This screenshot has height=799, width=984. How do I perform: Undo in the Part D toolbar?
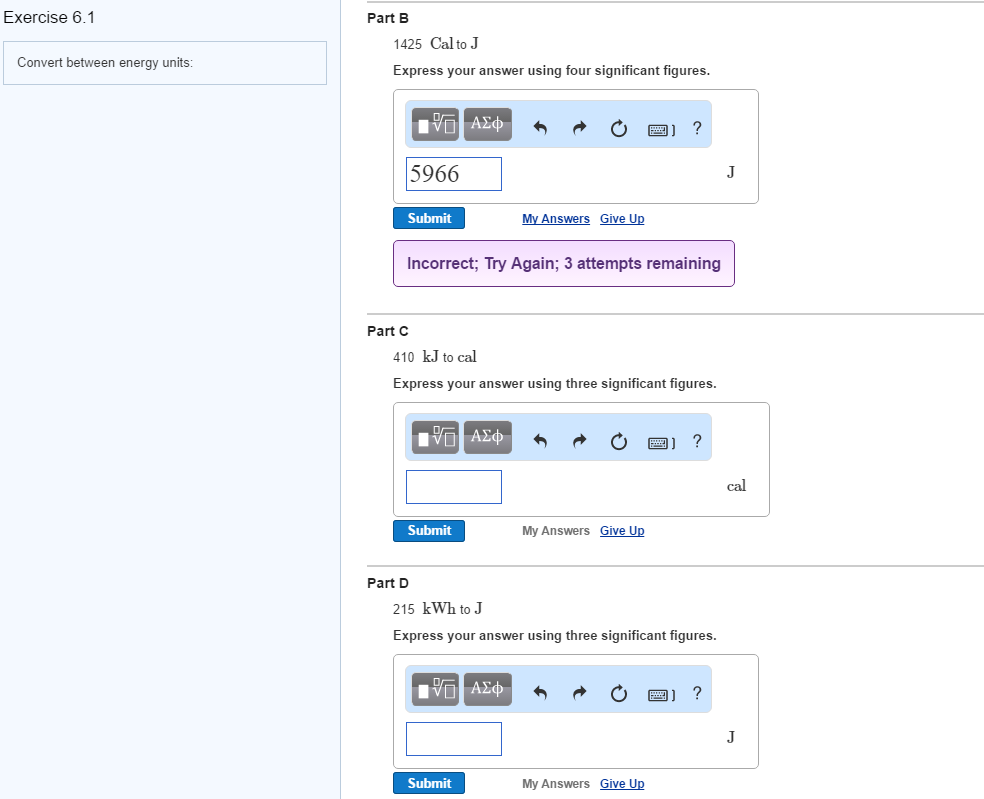pyautogui.click(x=540, y=692)
